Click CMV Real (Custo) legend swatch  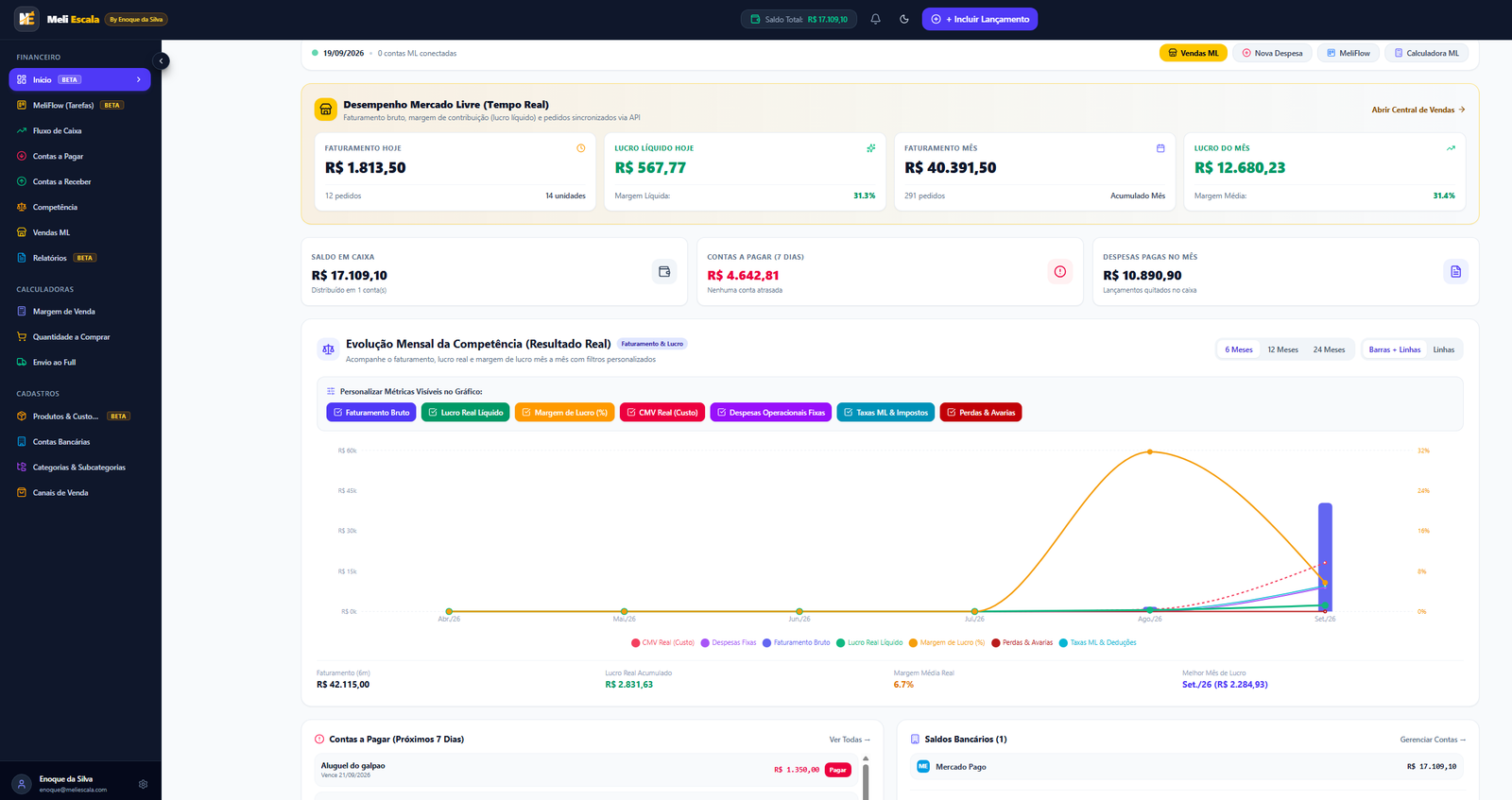coord(636,643)
